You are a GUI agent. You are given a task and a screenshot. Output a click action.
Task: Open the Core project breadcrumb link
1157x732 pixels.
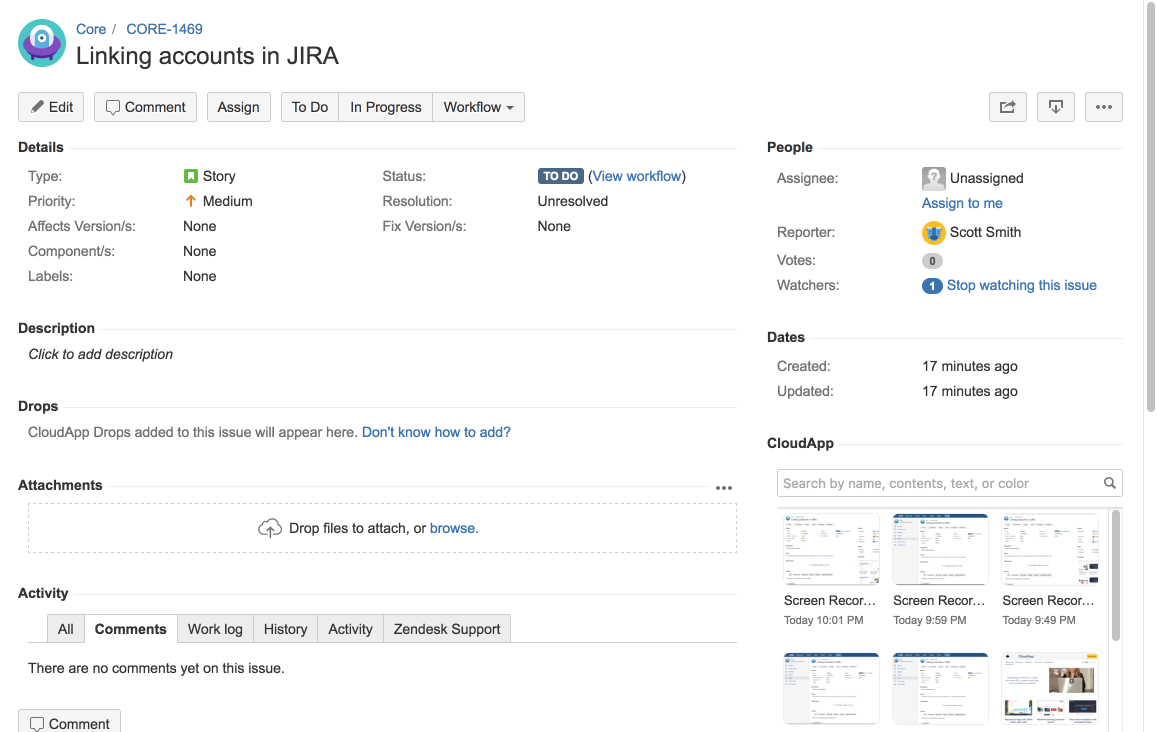coord(91,29)
